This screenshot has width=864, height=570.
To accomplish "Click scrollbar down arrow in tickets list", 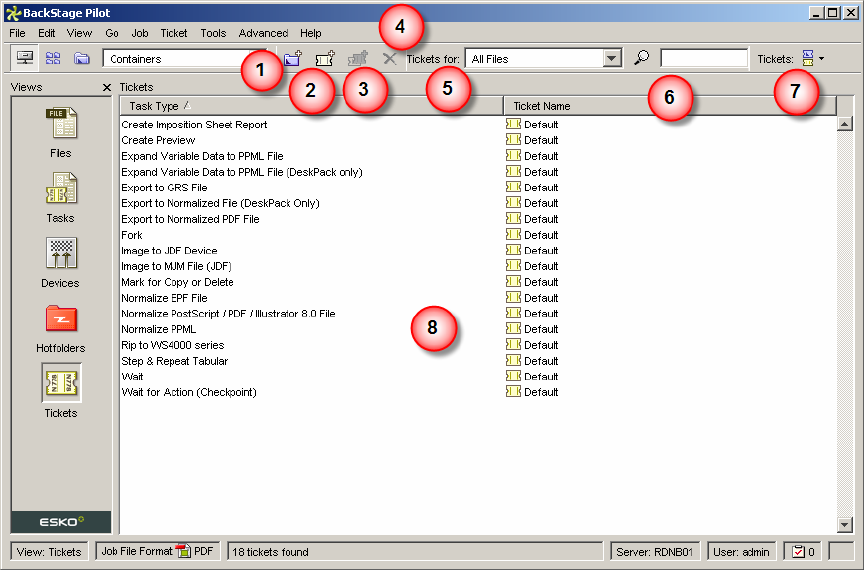I will pyautogui.click(x=845, y=525).
